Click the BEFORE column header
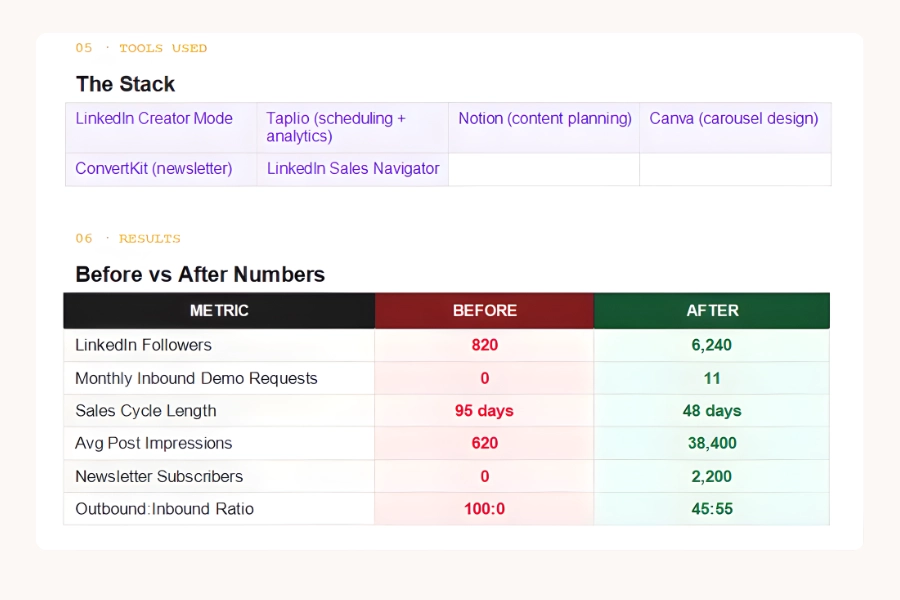Screen dimensions: 900x600 [484, 310]
